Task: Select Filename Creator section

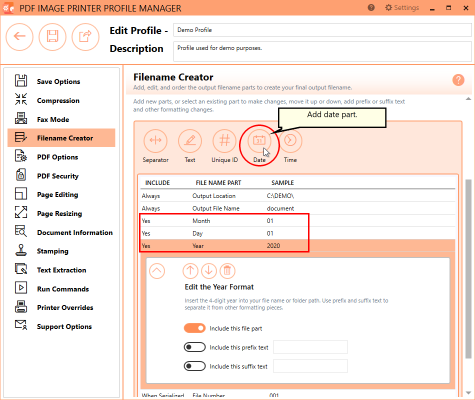Action: point(62,138)
